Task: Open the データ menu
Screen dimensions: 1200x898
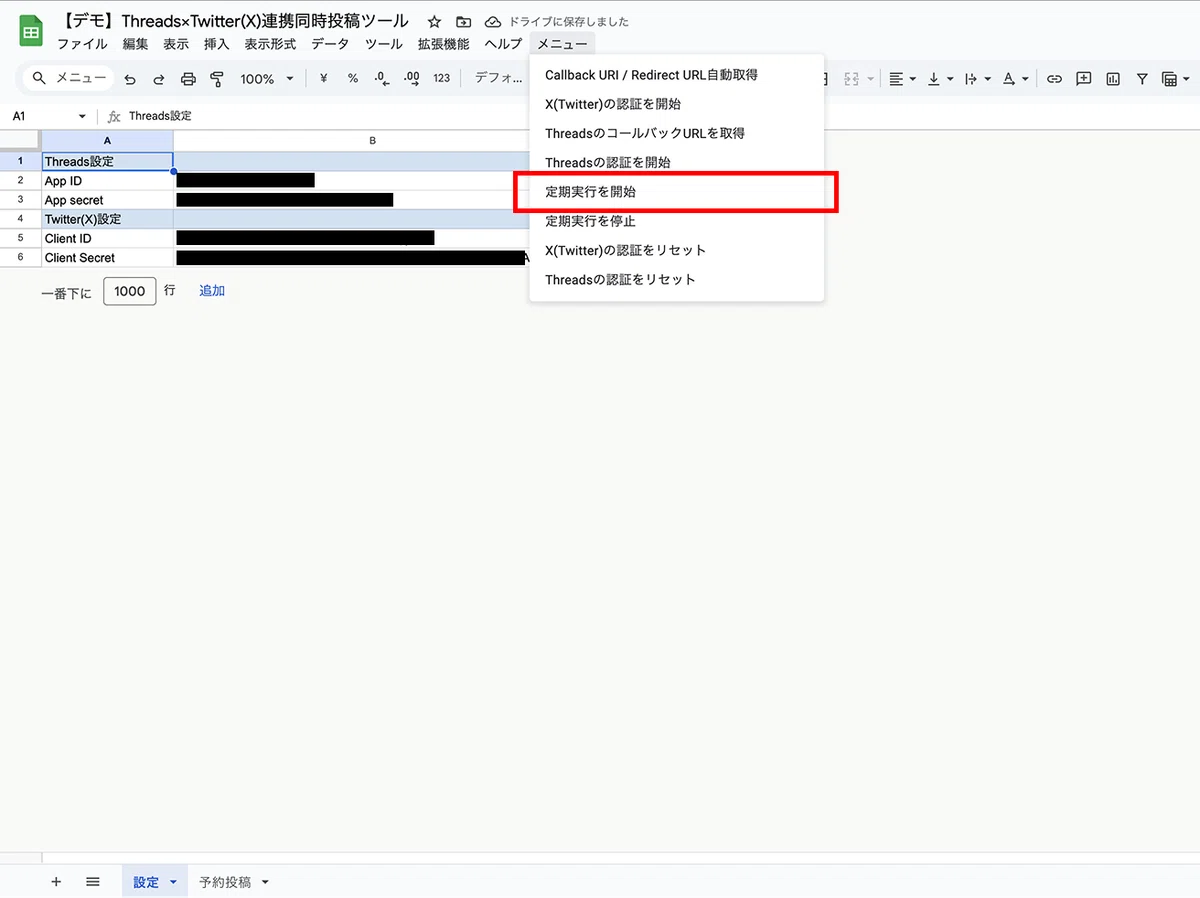Action: pyautogui.click(x=330, y=44)
